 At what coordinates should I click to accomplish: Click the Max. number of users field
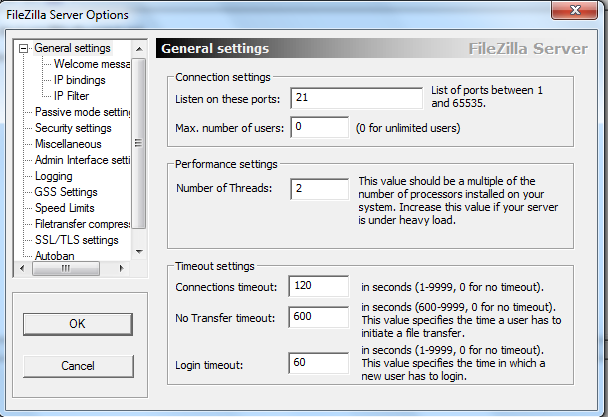[x=320, y=127]
